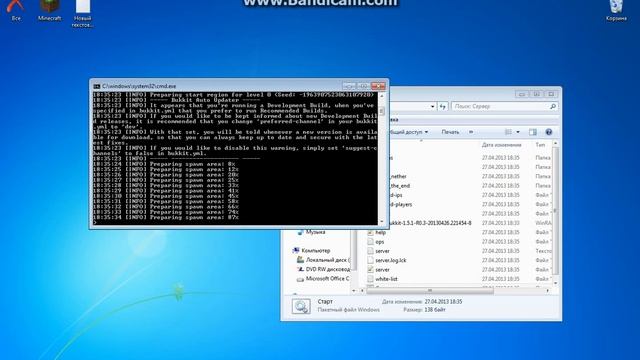640x360 pixels.
Task: Click the Старт batch file icon in details pane
Action: [301, 306]
